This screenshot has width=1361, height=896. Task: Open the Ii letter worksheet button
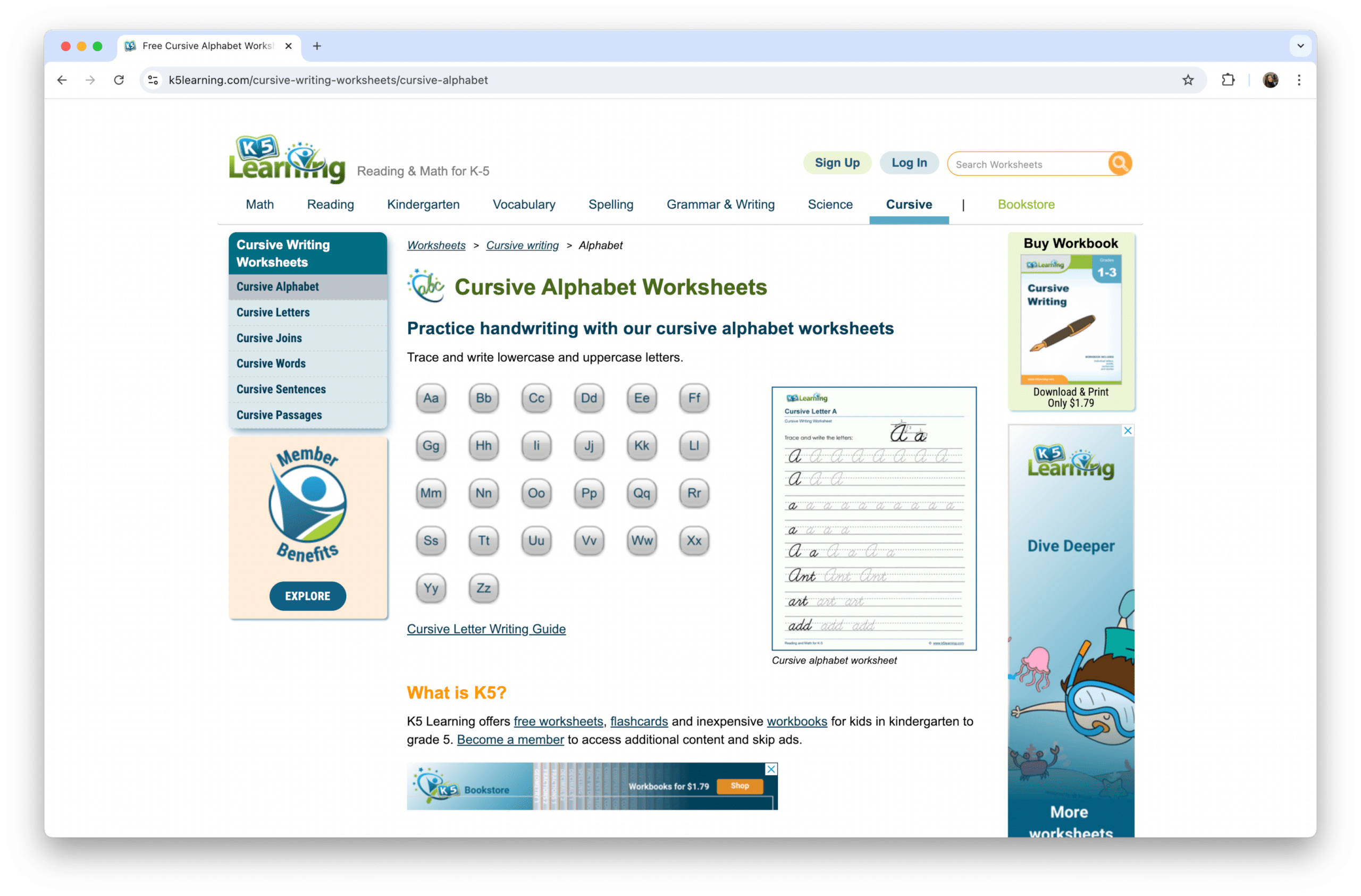[x=536, y=445]
